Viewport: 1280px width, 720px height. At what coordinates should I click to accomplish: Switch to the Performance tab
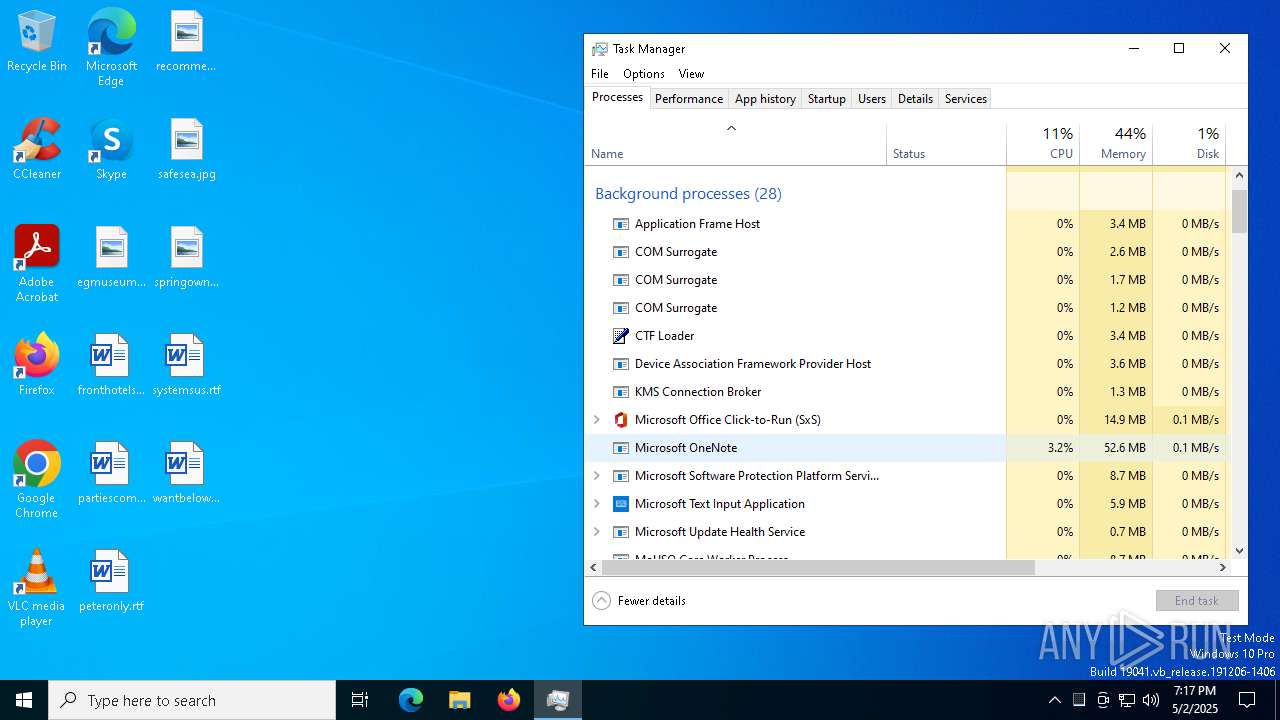coord(689,99)
